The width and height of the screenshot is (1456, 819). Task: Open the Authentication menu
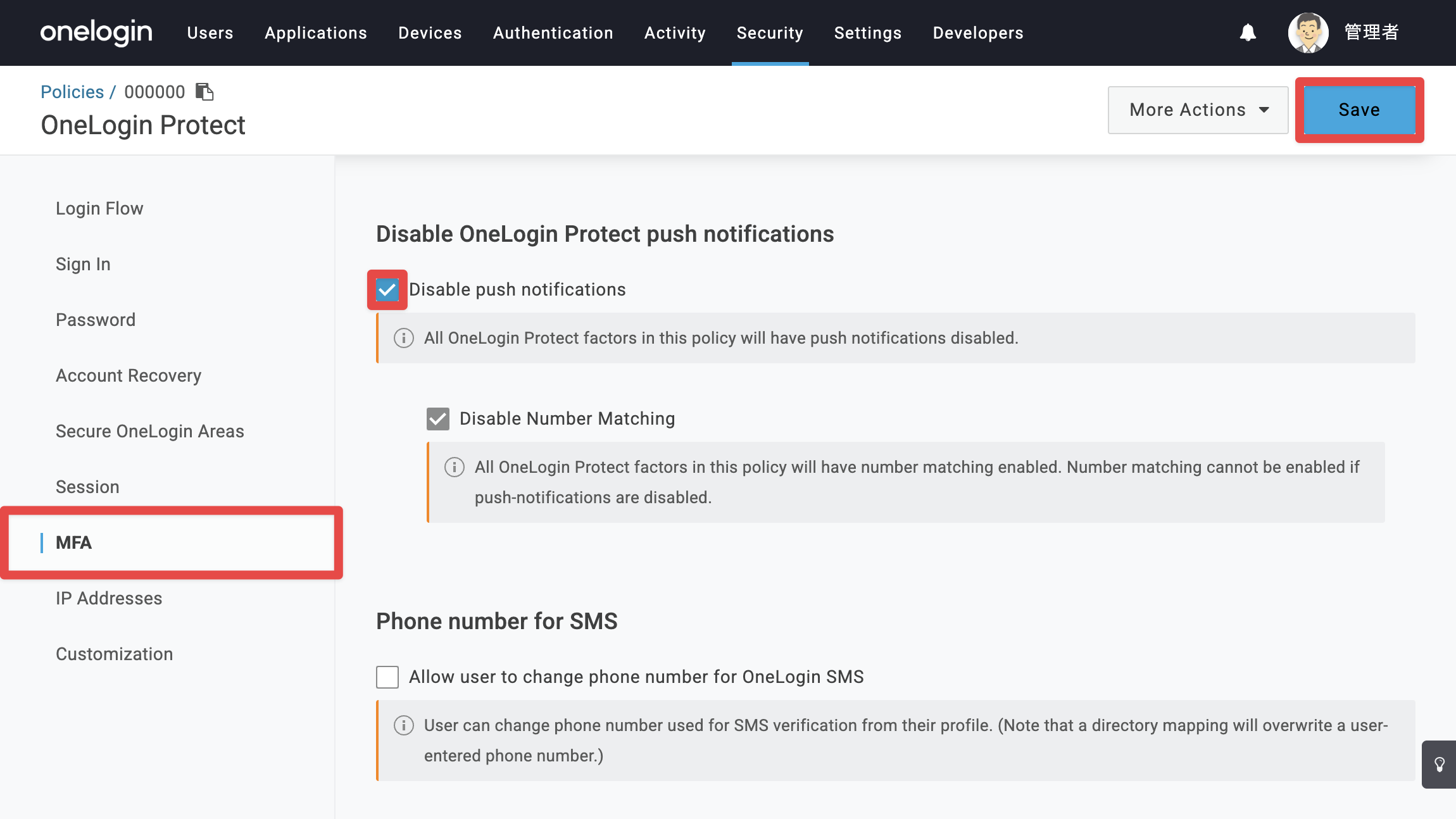[553, 33]
